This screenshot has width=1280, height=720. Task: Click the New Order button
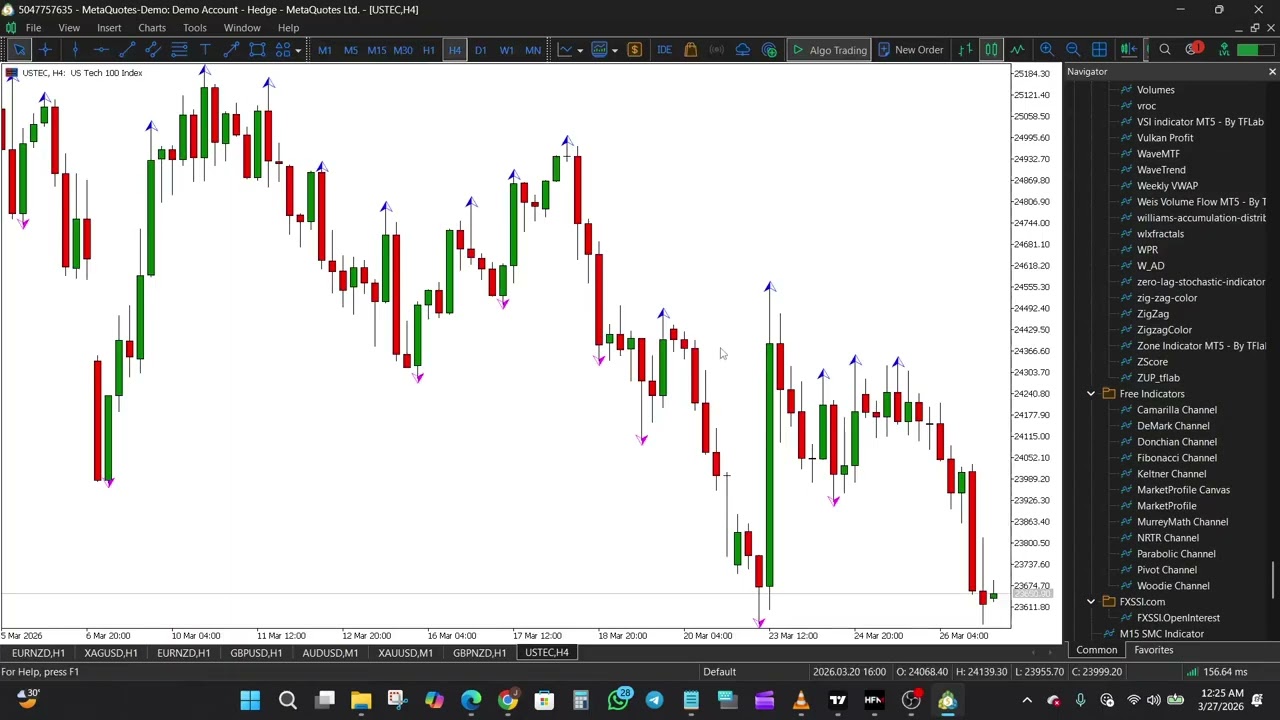point(911,50)
